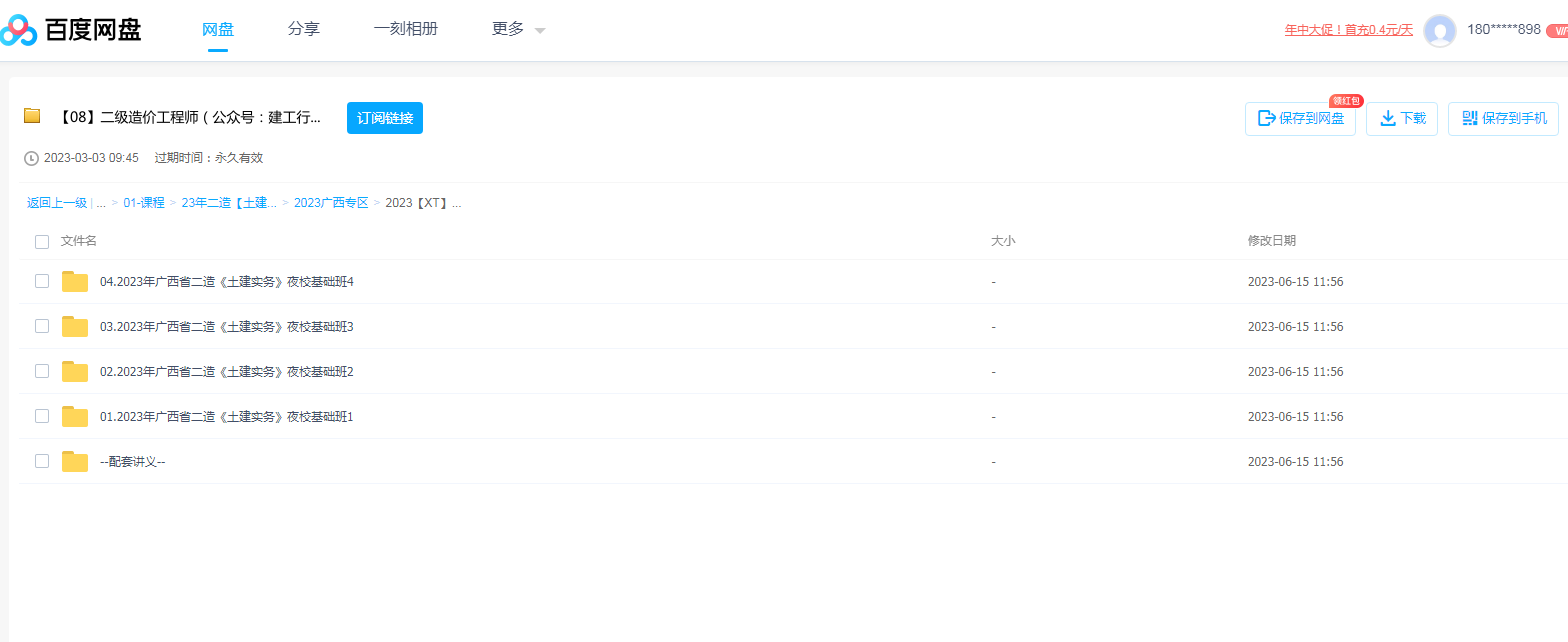The height and width of the screenshot is (642, 1568).
Task: Expand the collapsed breadcrumb ellipsis
Action: (x=101, y=203)
